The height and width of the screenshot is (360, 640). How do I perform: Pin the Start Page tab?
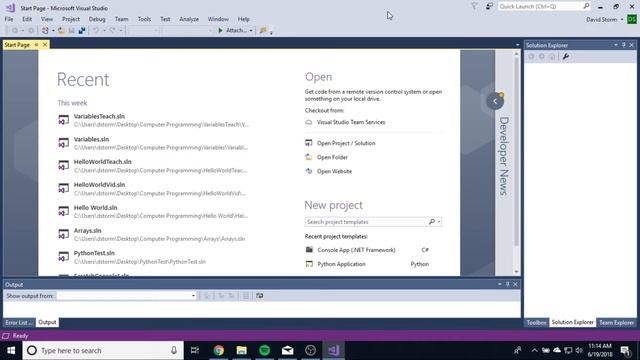coord(36,45)
